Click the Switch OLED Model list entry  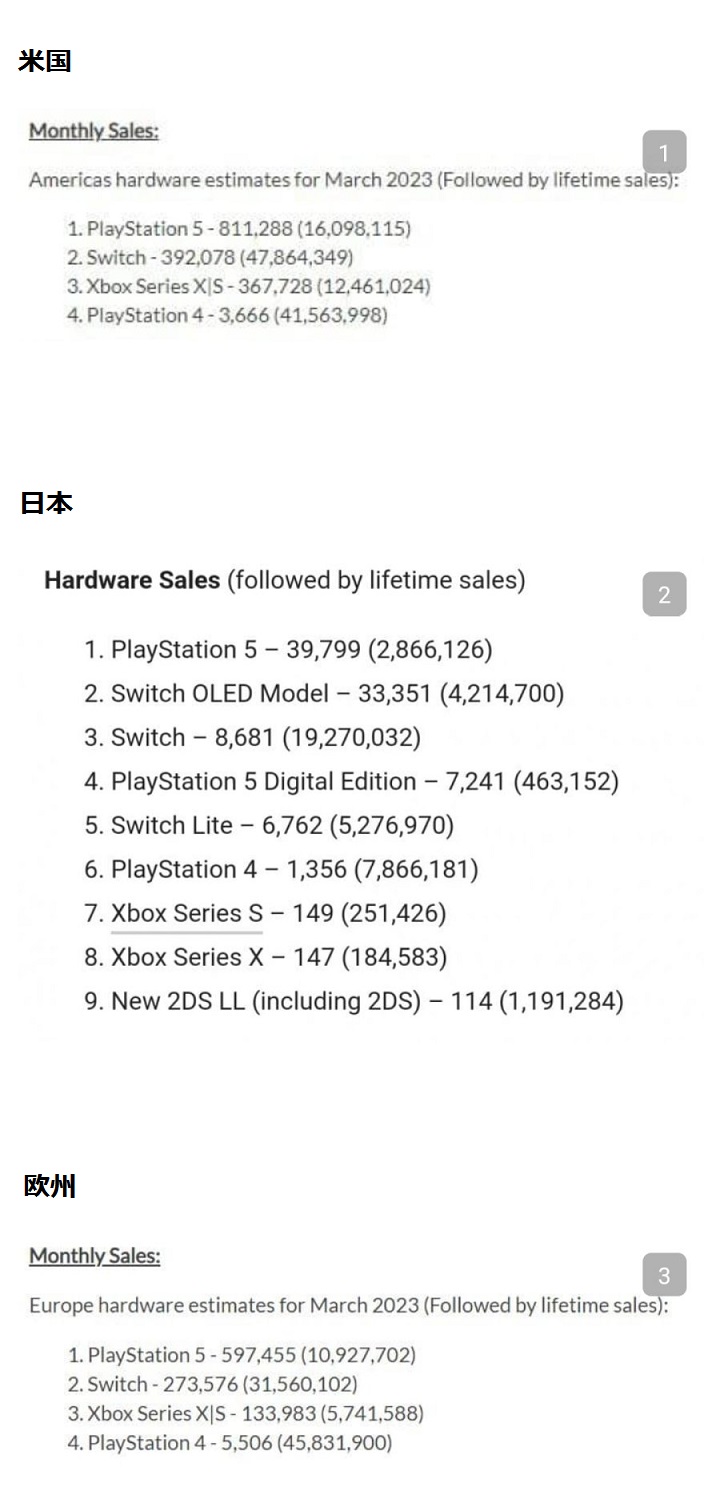(337, 694)
